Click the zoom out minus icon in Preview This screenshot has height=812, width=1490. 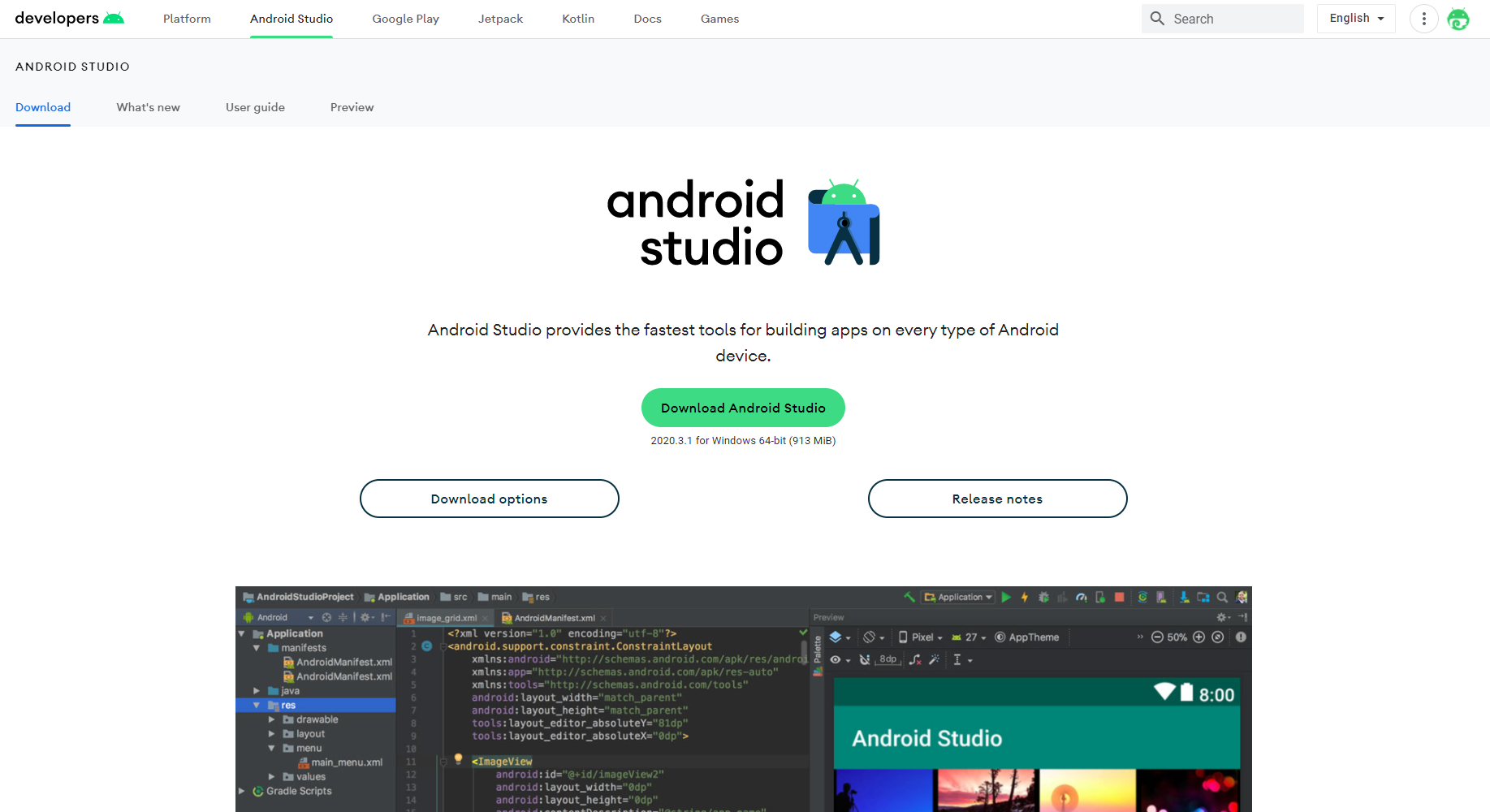[1157, 637]
